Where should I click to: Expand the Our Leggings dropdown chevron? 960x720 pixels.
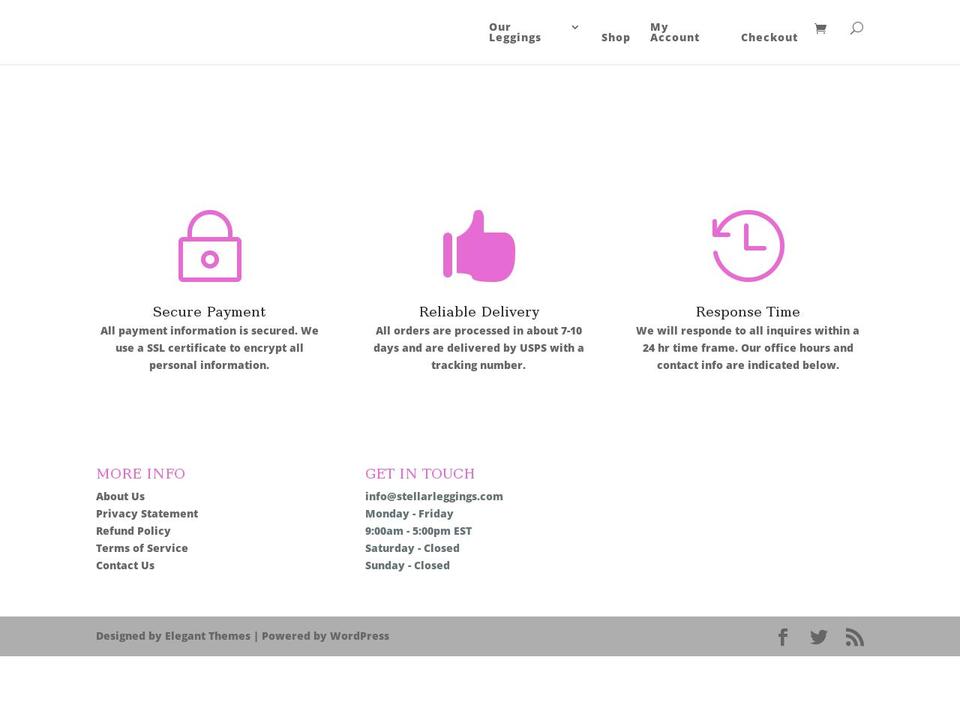tap(575, 27)
